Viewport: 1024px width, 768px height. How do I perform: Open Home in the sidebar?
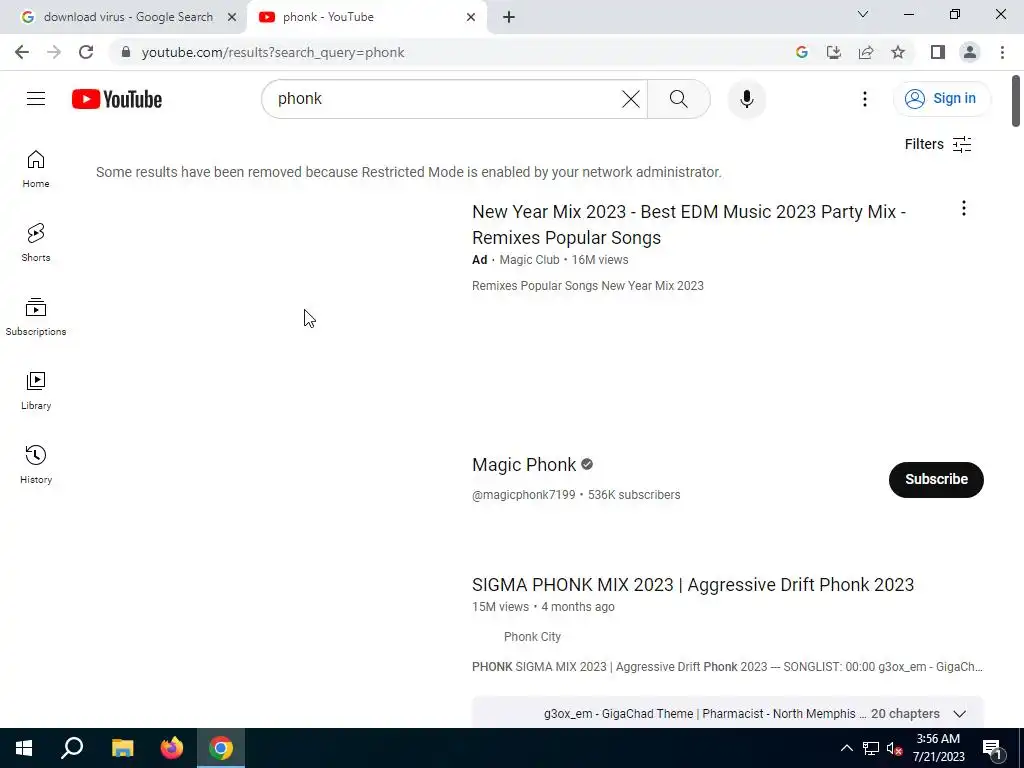point(36,169)
